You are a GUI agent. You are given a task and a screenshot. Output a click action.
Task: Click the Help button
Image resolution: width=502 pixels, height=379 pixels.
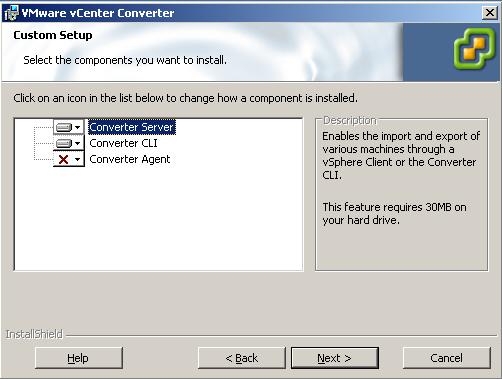pyautogui.click(x=79, y=358)
